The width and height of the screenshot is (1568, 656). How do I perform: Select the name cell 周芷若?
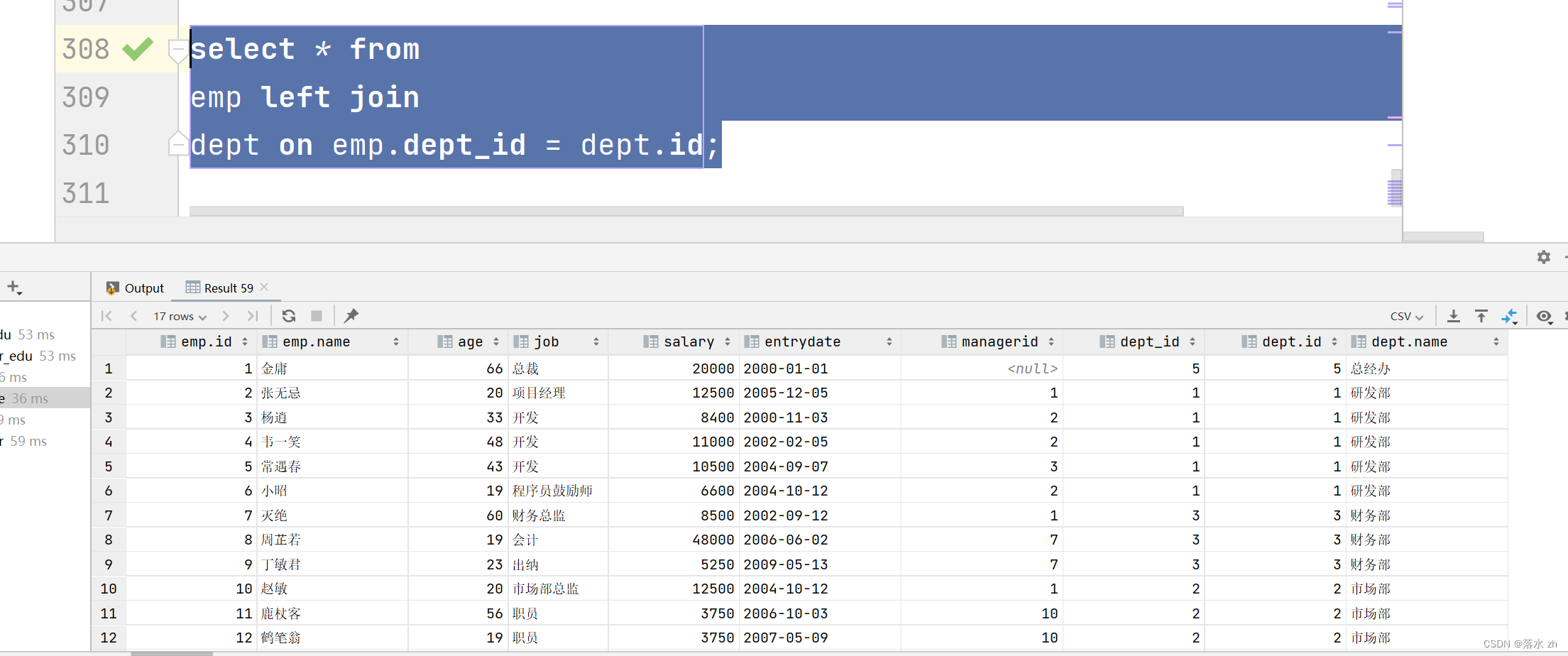(332, 540)
